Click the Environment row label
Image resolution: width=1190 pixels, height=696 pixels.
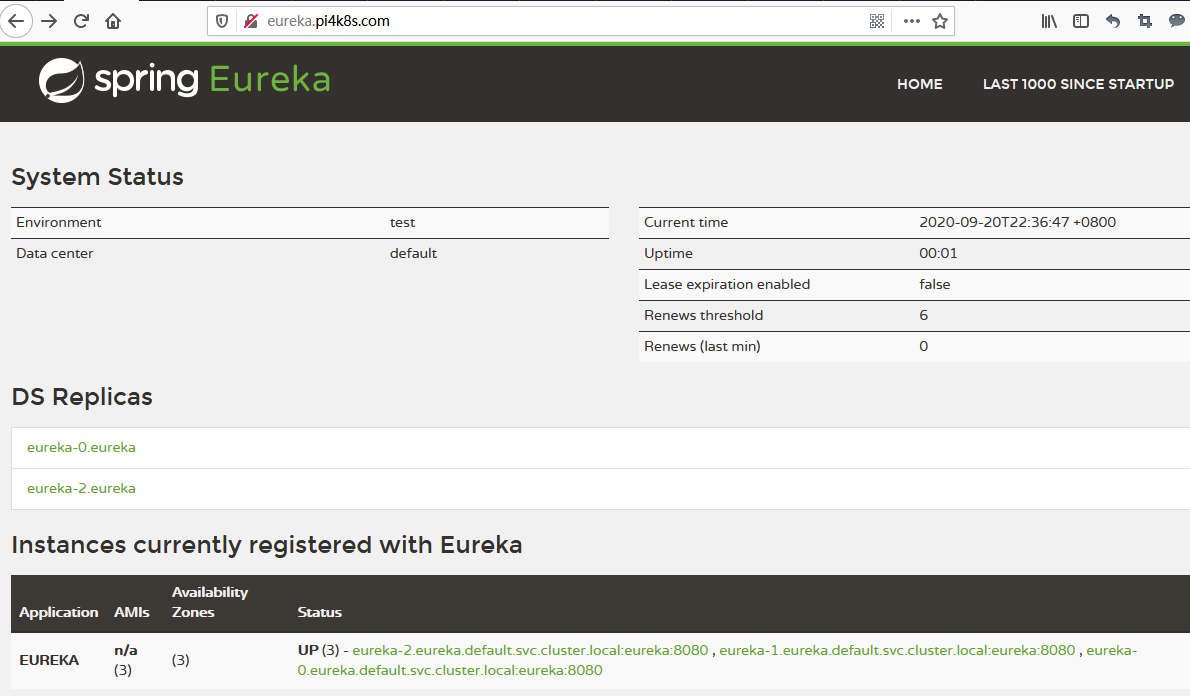58,222
